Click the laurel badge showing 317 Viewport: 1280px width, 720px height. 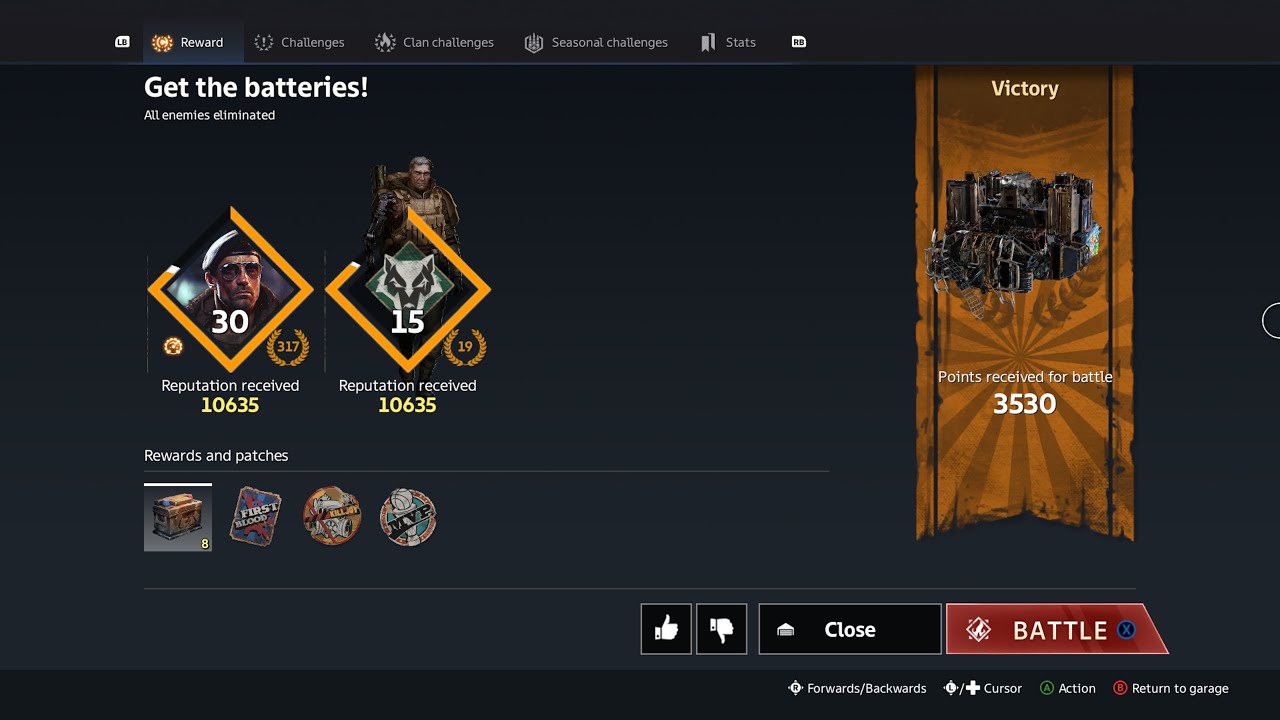(288, 347)
